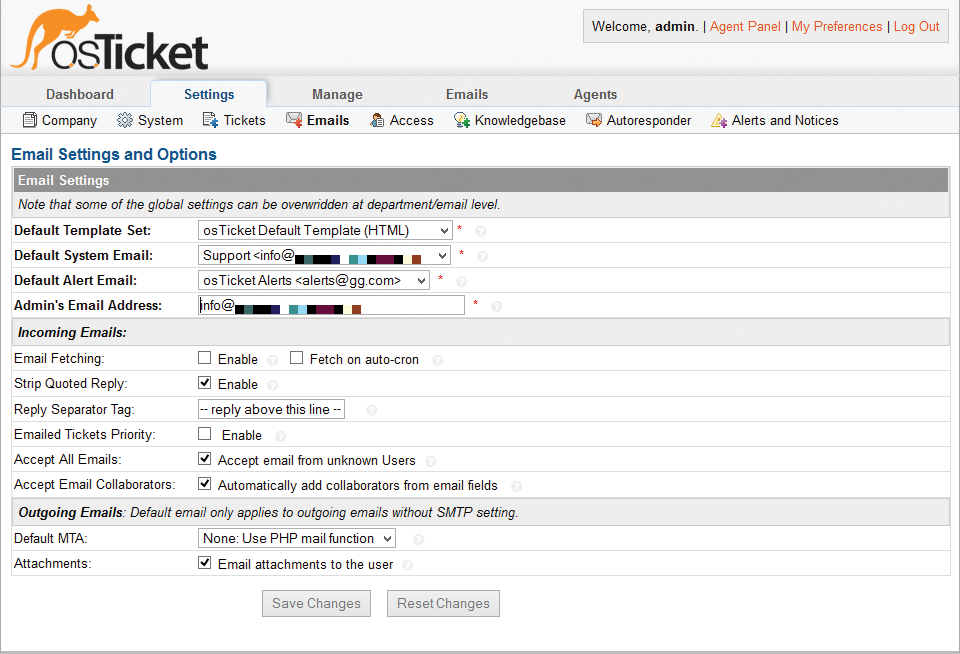This screenshot has height=654, width=960.
Task: Open Access settings icon
Action: 377,120
